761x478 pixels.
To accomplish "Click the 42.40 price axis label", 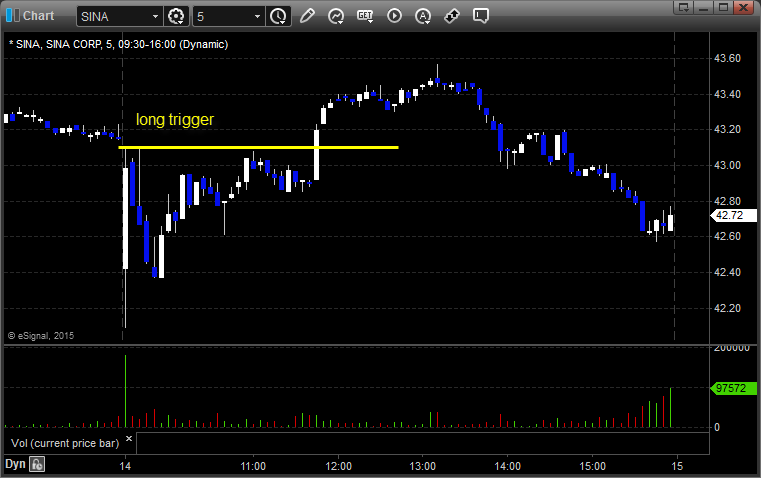I will pyautogui.click(x=728, y=272).
